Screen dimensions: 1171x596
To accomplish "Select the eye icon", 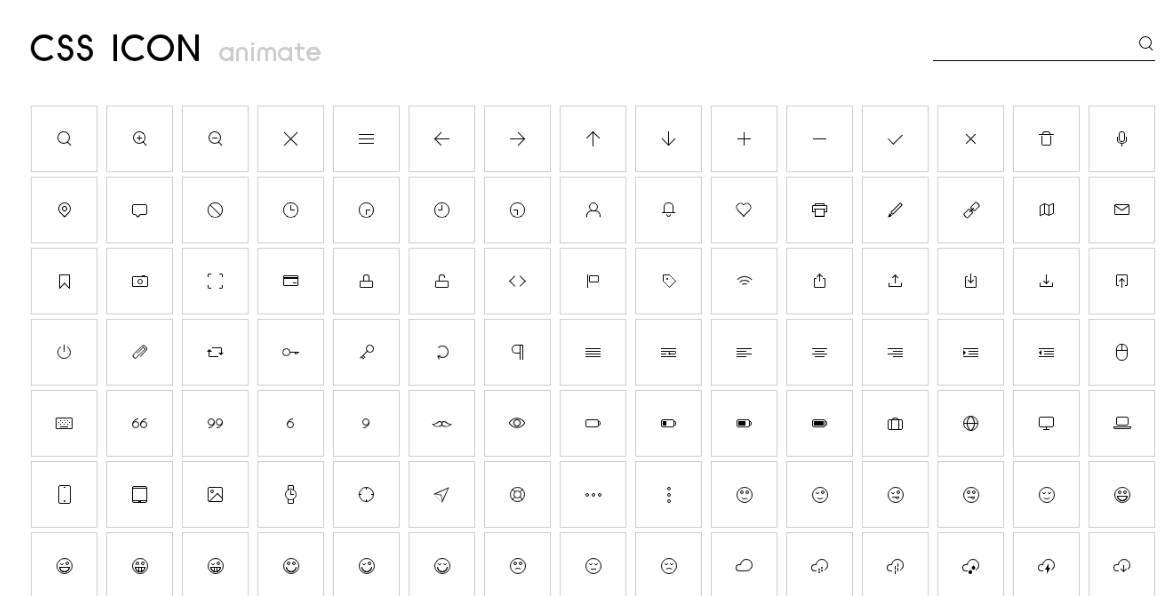I will pyautogui.click(x=517, y=423).
